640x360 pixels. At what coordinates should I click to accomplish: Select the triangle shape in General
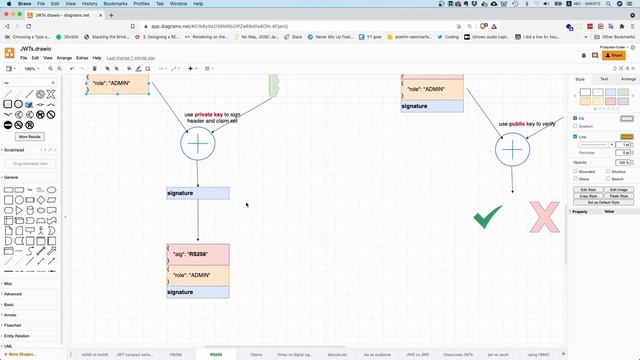click(19, 210)
